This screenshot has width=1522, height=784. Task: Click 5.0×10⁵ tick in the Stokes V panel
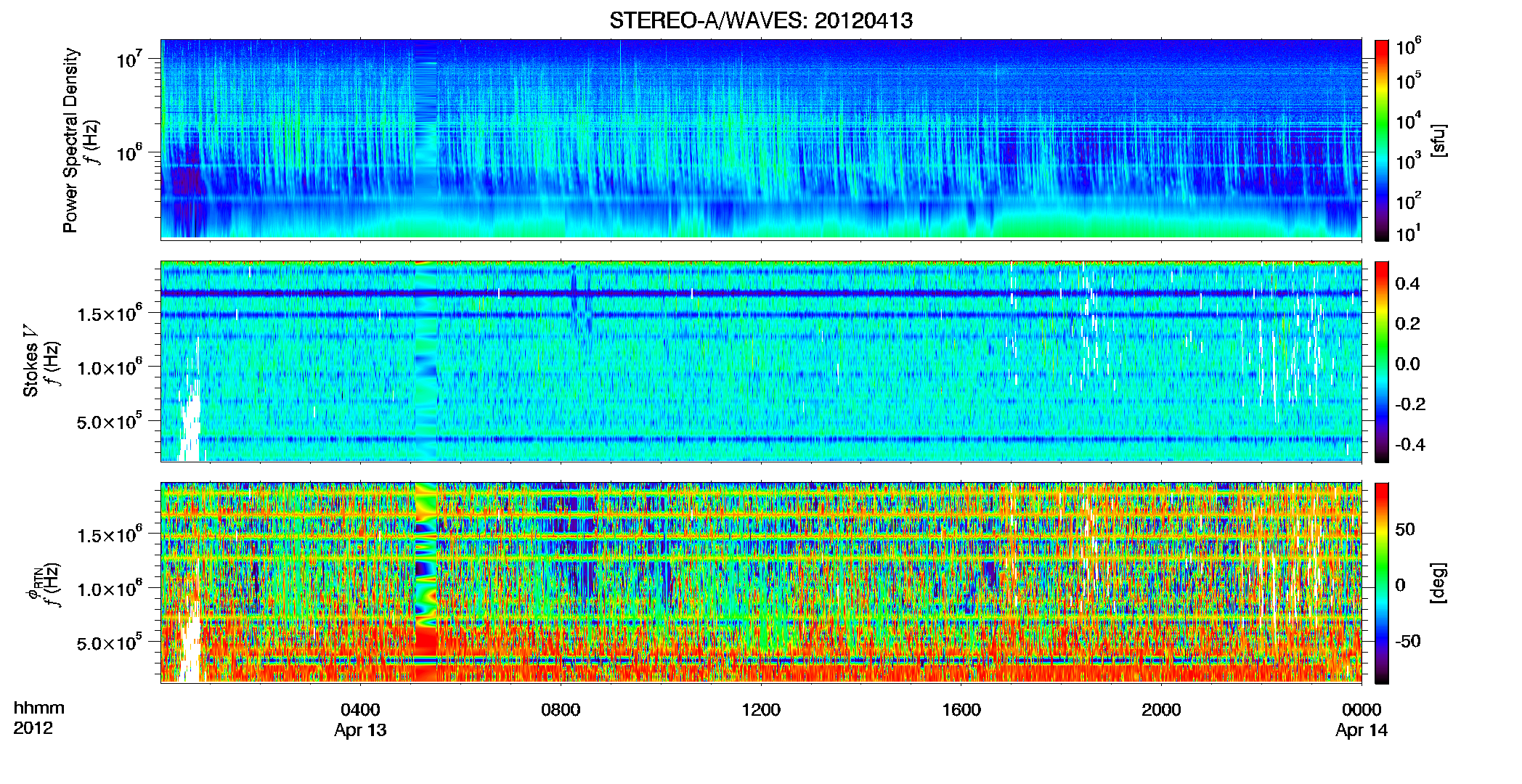tap(109, 421)
